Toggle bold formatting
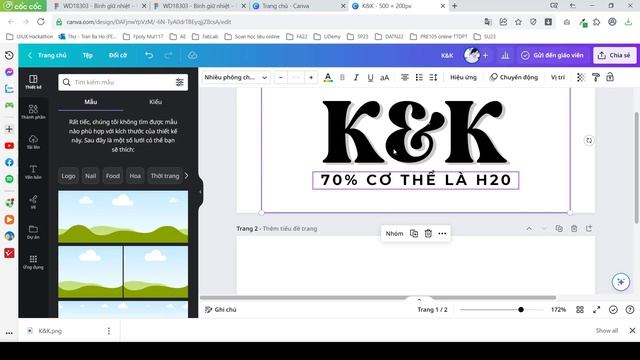Viewport: 640px width, 360px height. (x=342, y=77)
